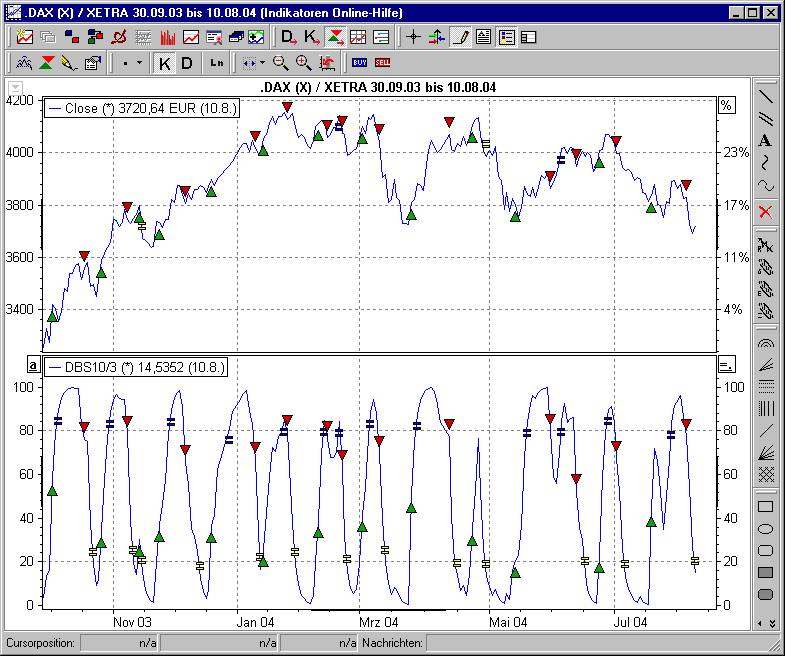Click the Close price legend label
Viewport: 785px width, 656px height.
(141, 108)
